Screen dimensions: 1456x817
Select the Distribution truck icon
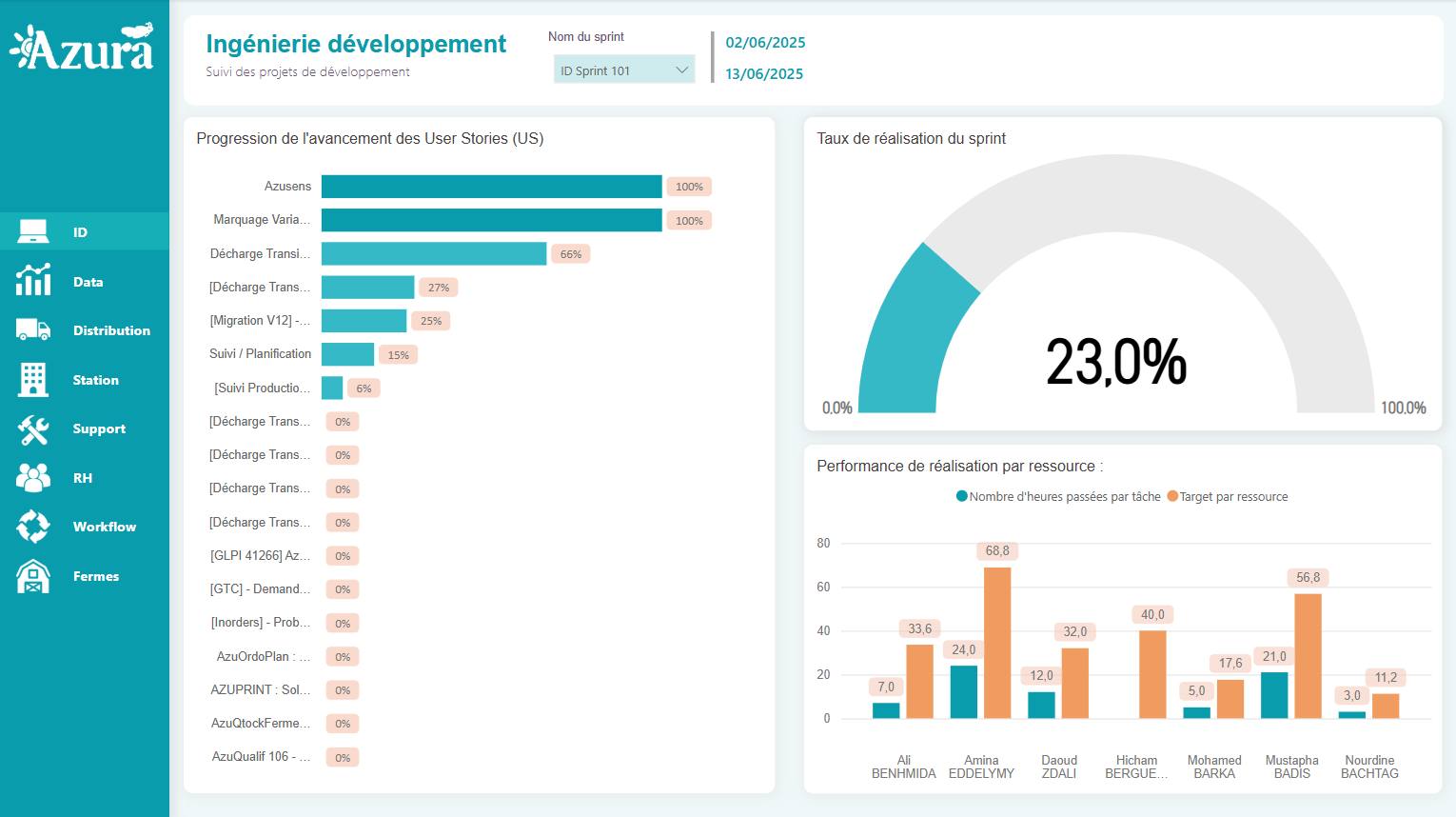coord(33,330)
